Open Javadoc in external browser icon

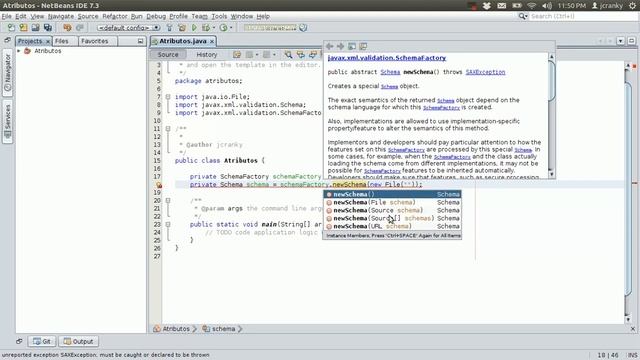pyautogui.click(x=352, y=46)
